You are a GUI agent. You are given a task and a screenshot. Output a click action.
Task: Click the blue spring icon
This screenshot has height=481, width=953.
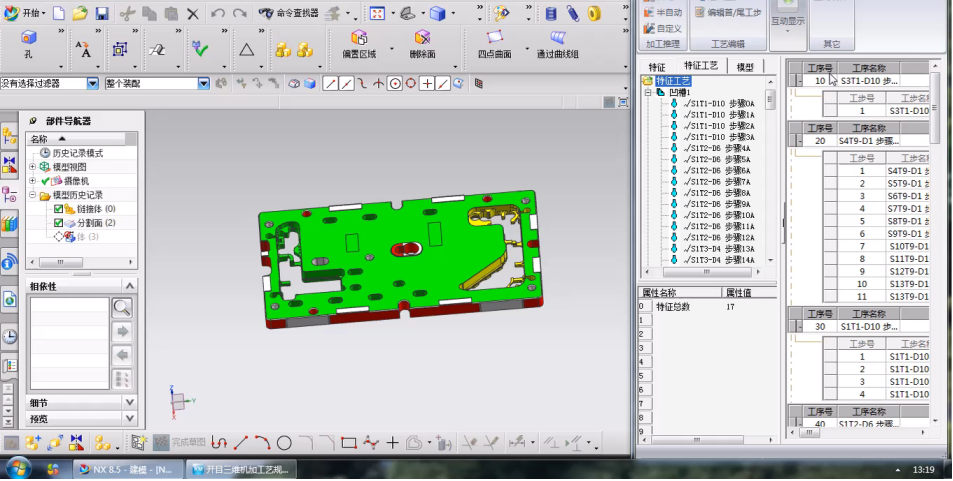coord(573,13)
